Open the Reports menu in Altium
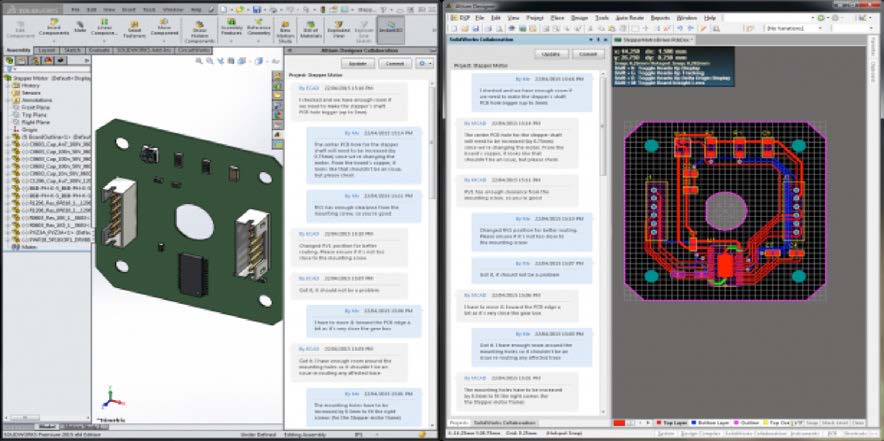The height and width of the screenshot is (441, 884). 660,18
